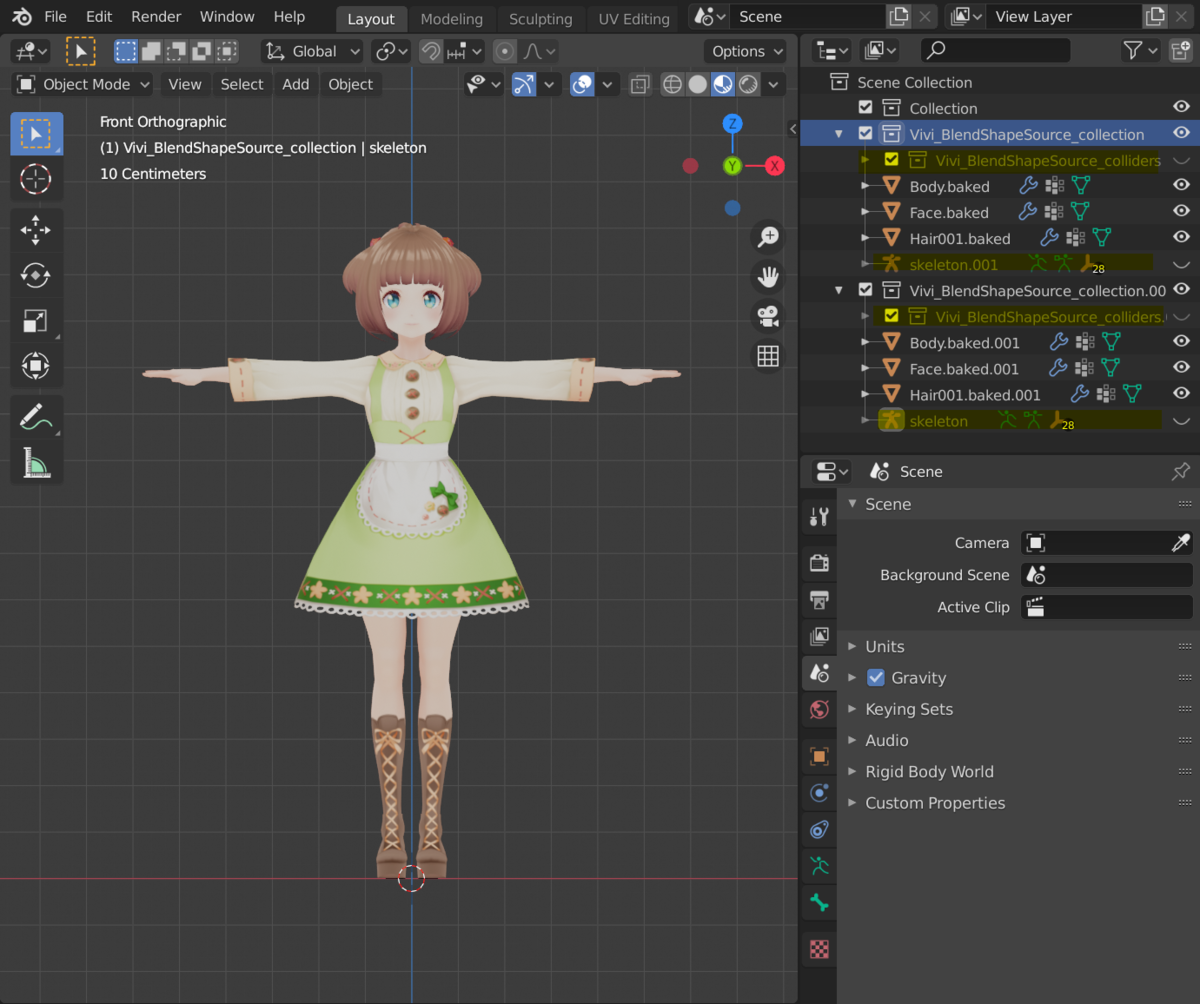
Task: Switch to the Sculpting workspace tab
Action: pyautogui.click(x=541, y=19)
